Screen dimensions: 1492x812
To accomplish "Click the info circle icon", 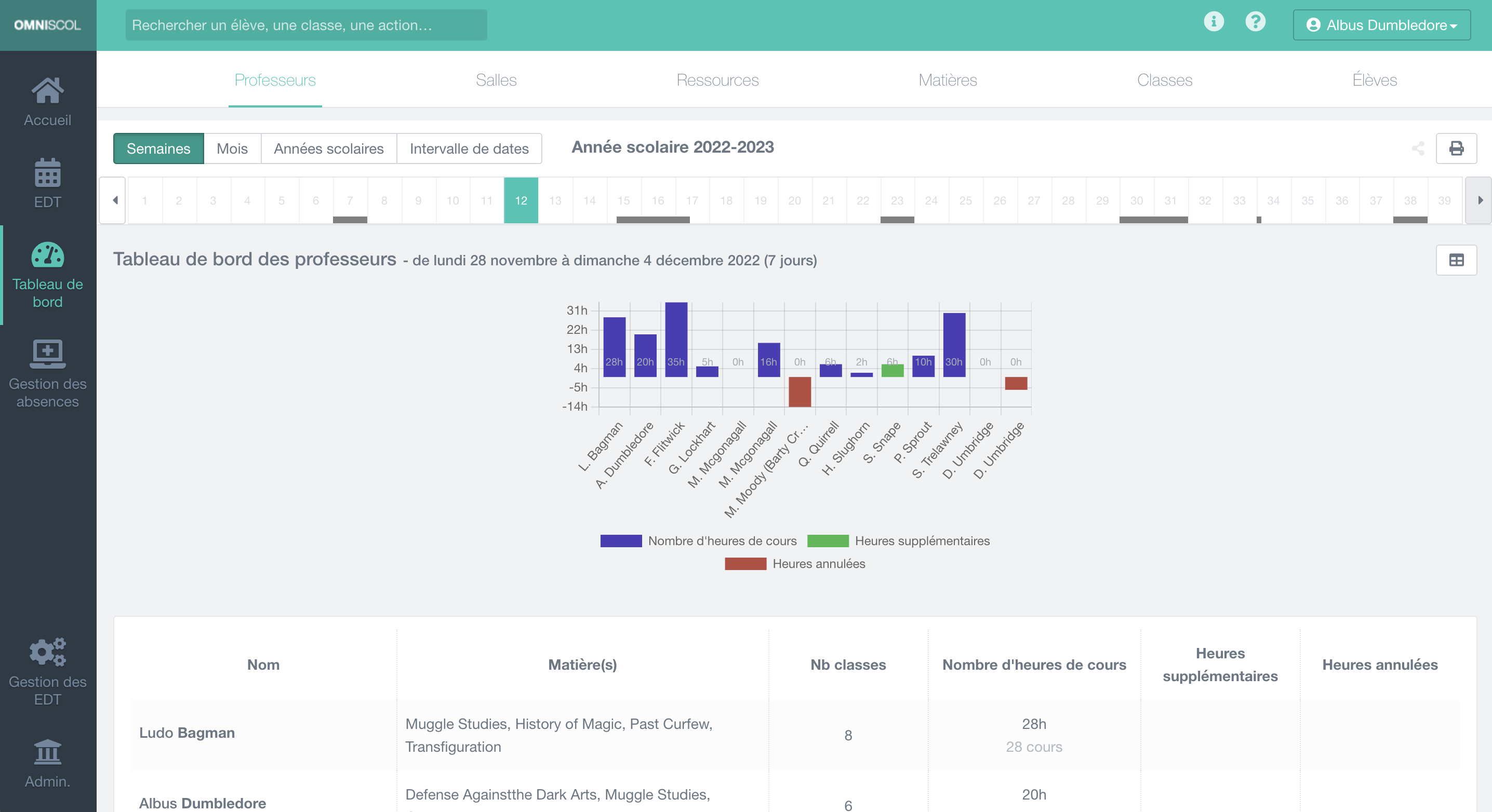I will (1214, 22).
